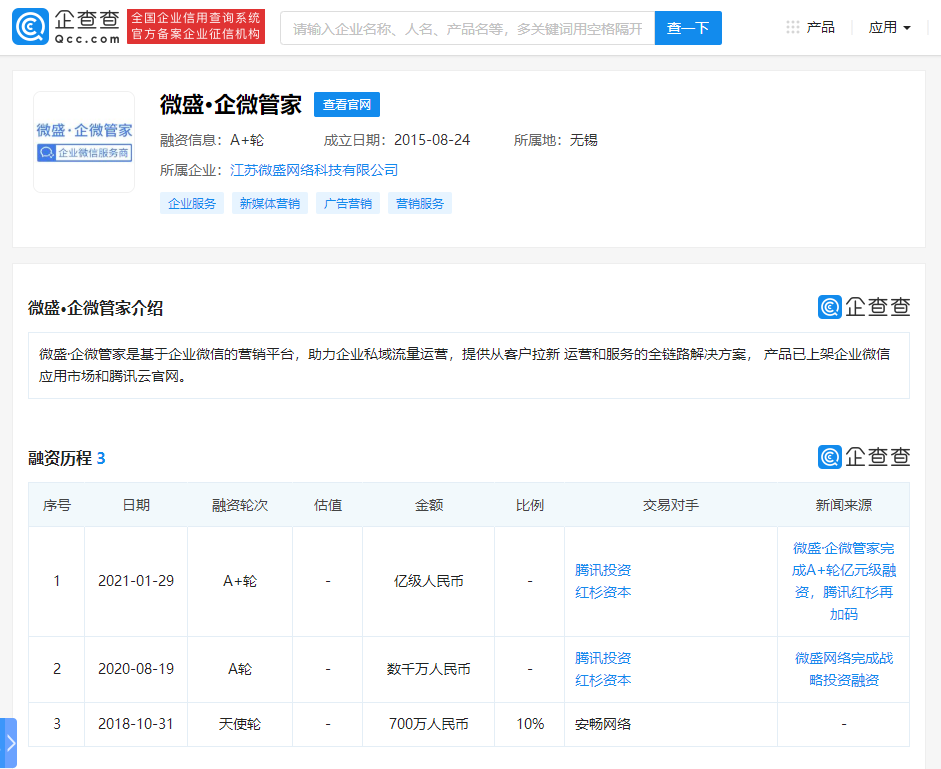The image size is (941, 769).
Task: Click the 全国企业信用查询系统 red banner
Action: coord(196,26)
